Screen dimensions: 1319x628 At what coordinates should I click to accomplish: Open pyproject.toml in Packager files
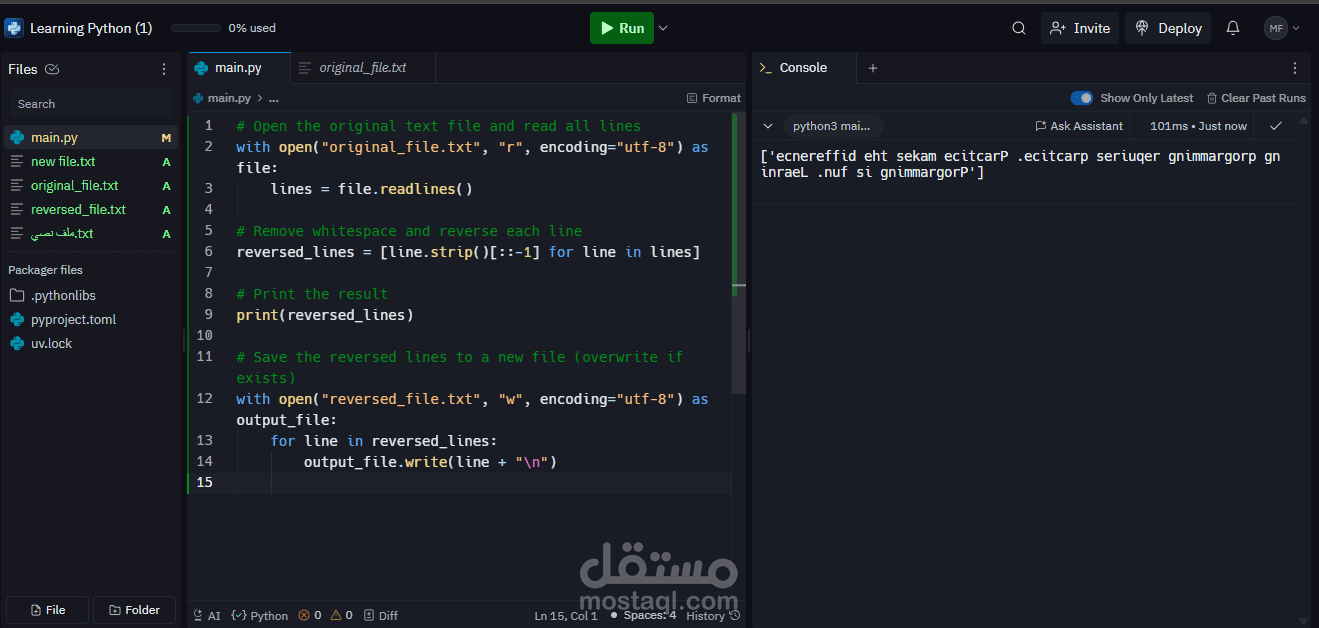90,319
